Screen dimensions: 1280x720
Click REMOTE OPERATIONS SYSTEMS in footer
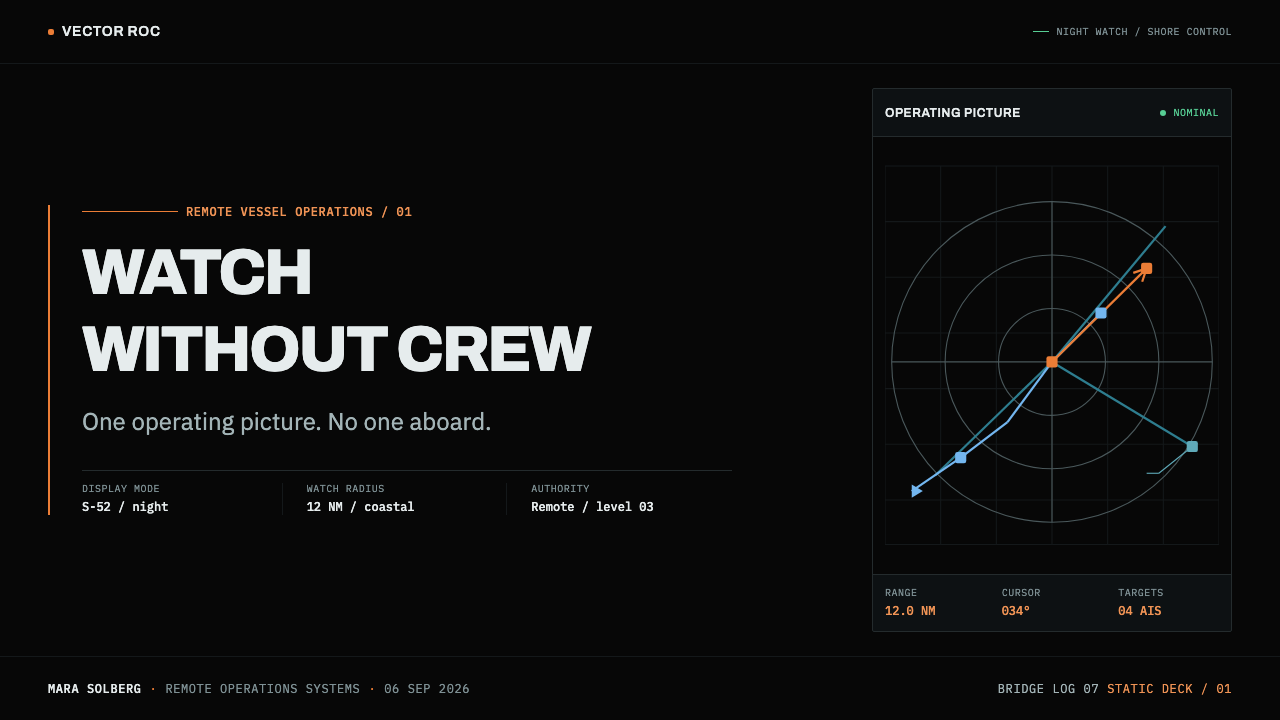tap(263, 689)
